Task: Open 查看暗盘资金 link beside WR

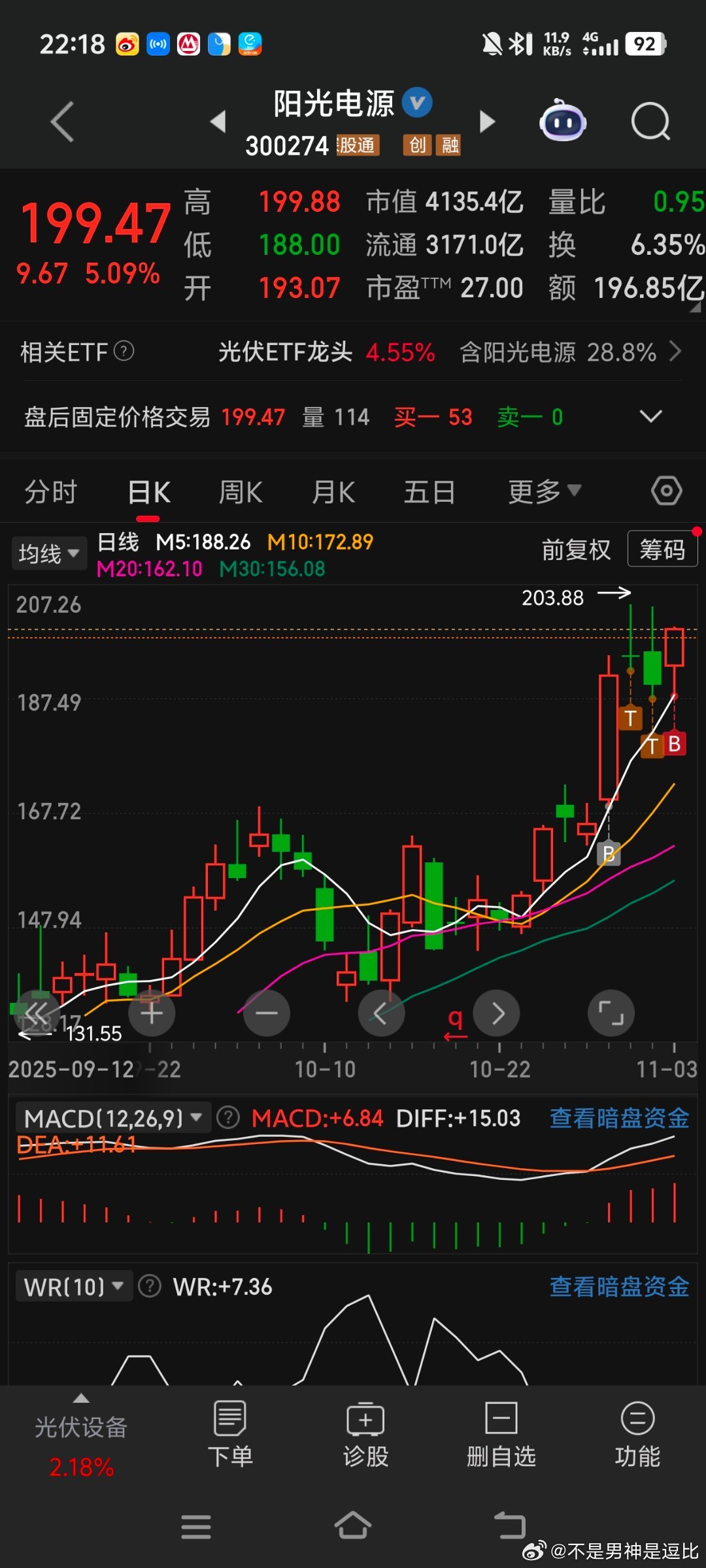Action: pos(619,1286)
